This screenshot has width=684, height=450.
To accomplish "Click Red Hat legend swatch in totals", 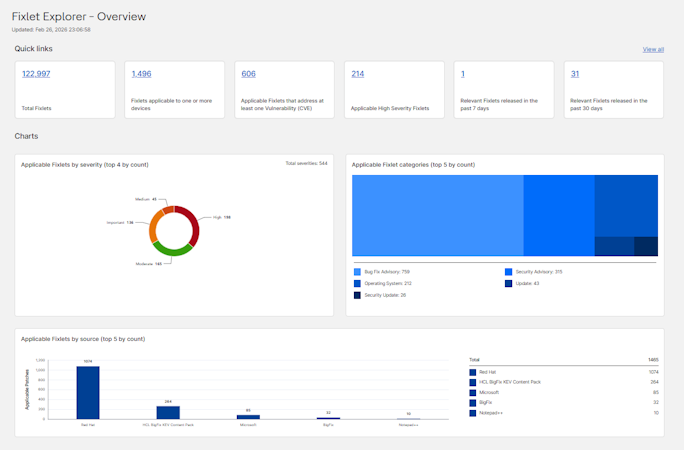I will click(472, 372).
